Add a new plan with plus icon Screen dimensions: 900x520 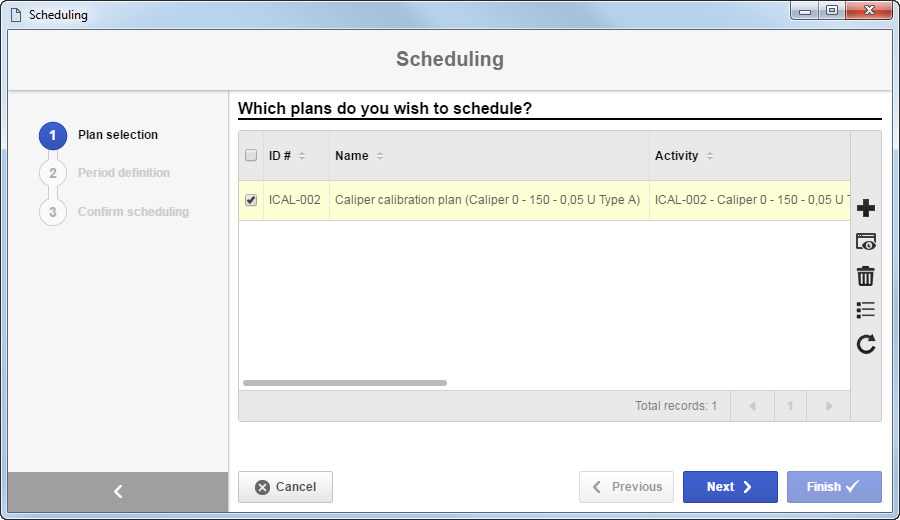pos(866,208)
